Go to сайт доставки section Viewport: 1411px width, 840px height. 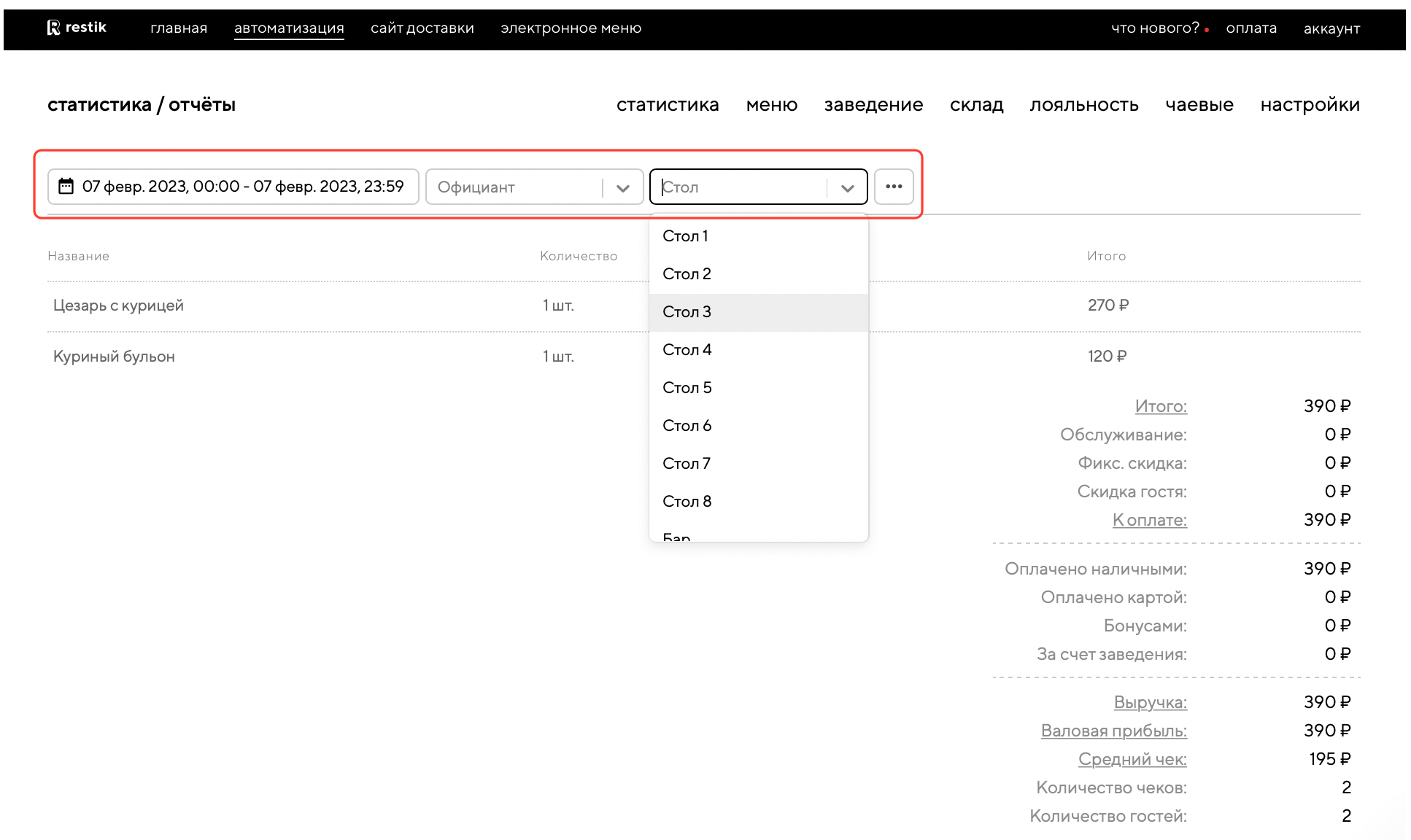pyautogui.click(x=422, y=28)
